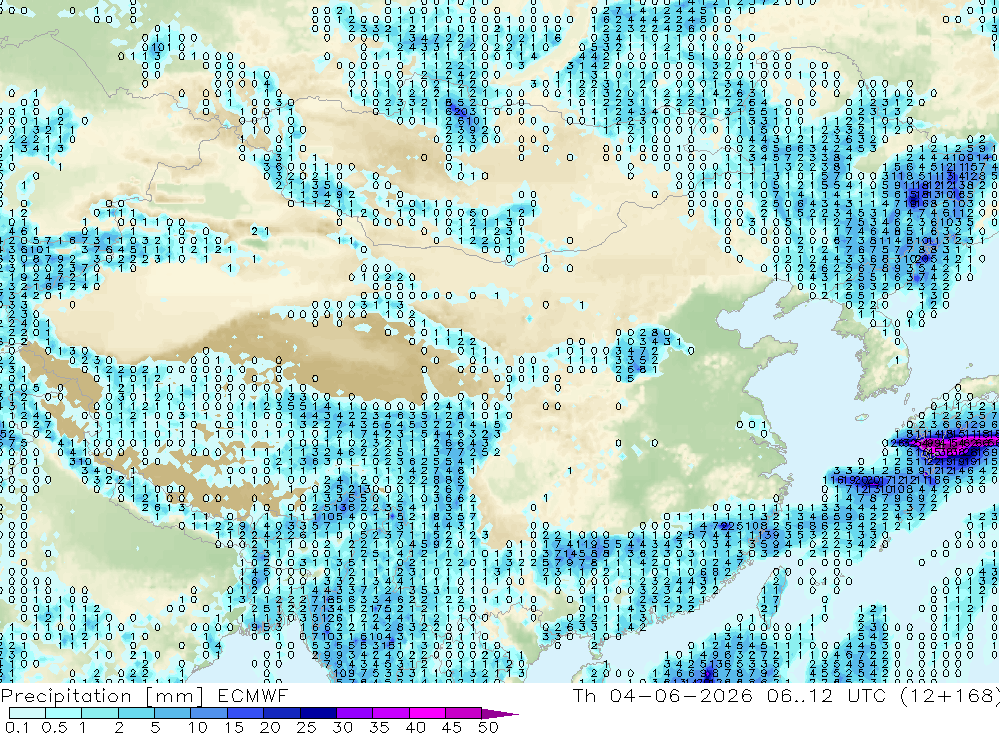Click the 5–10 mm light blue legend swatch
1000x733 pixels.
(x=173, y=713)
